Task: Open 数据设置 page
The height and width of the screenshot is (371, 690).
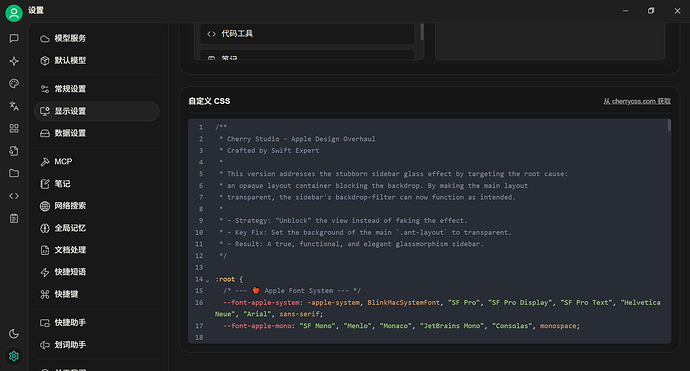Action: (97, 133)
